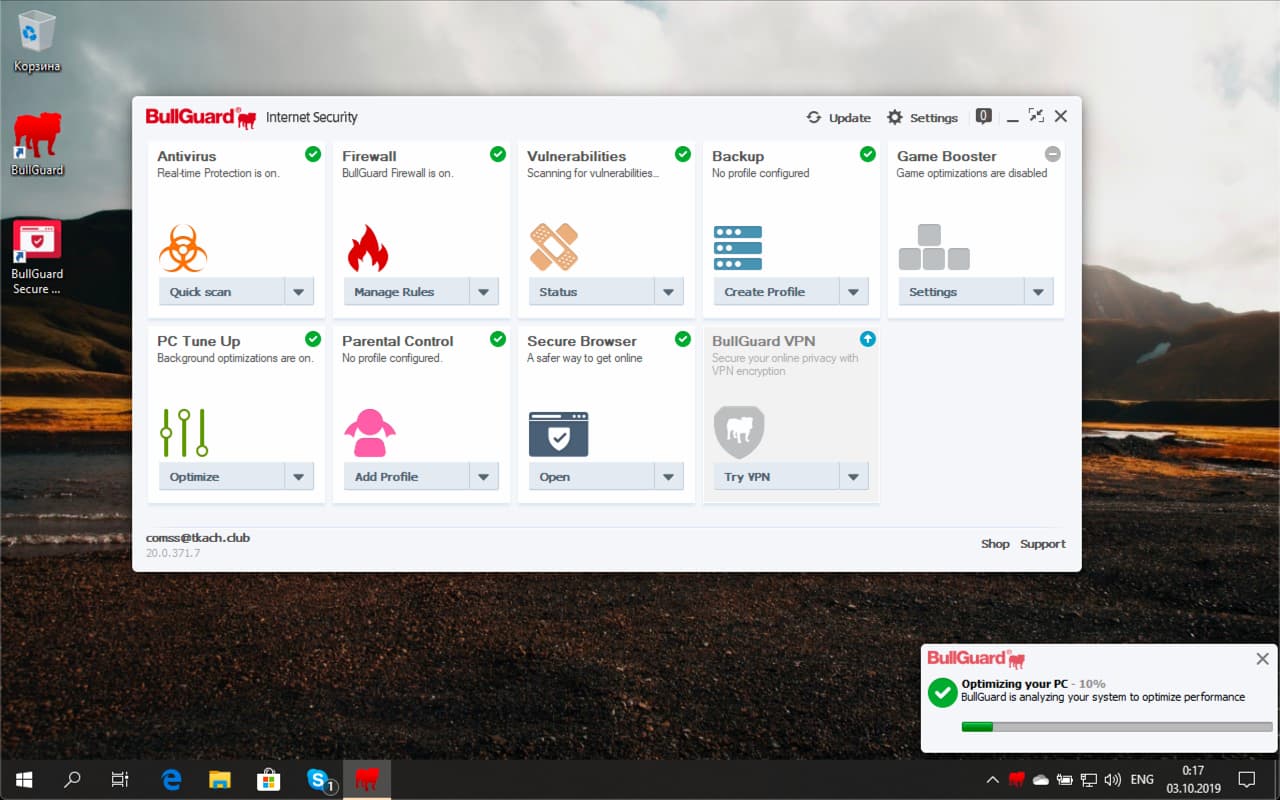Click the BullGuard VPN shield icon
The height and width of the screenshot is (800, 1280).
point(739,432)
